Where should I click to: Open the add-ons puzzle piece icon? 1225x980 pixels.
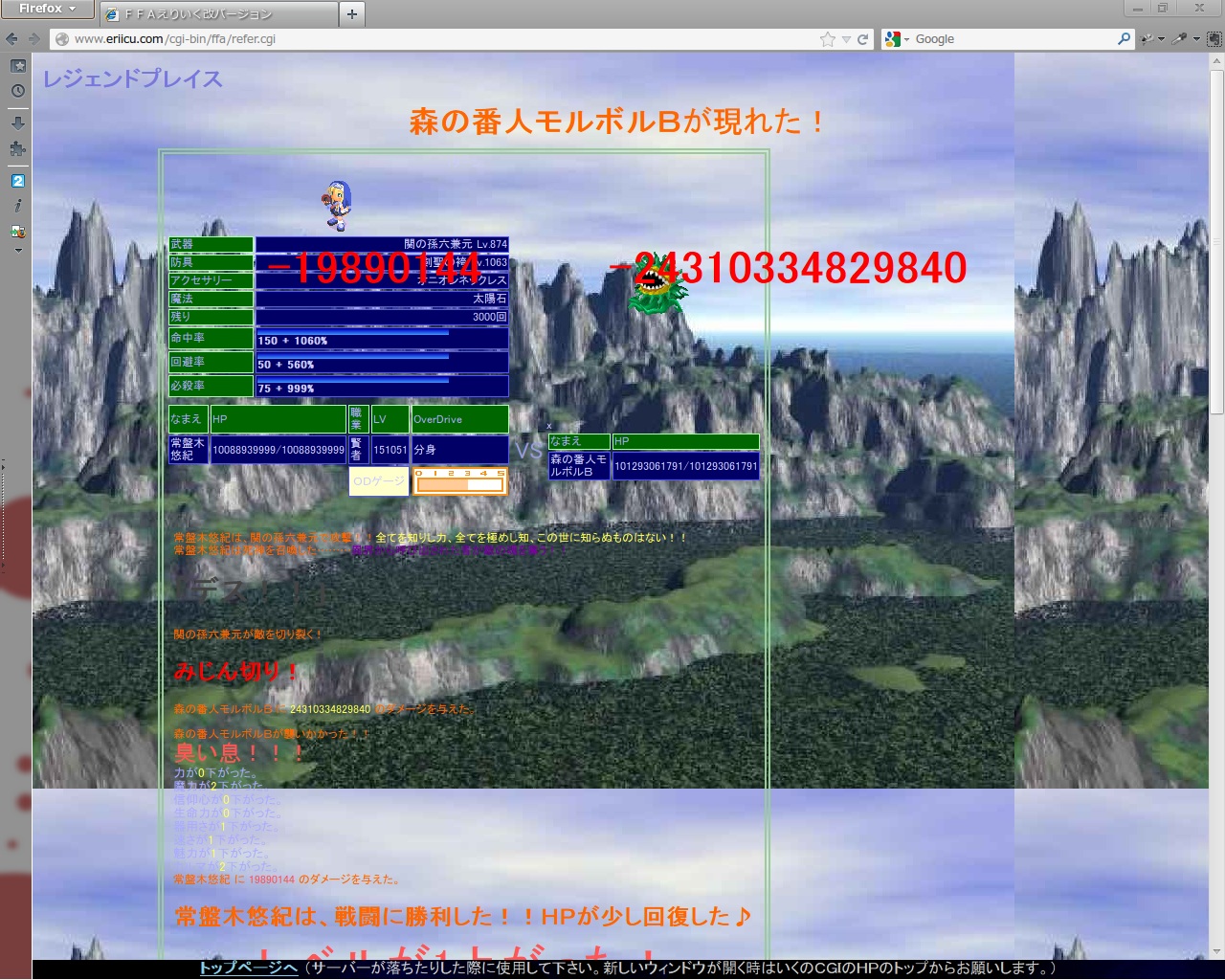pos(17,148)
